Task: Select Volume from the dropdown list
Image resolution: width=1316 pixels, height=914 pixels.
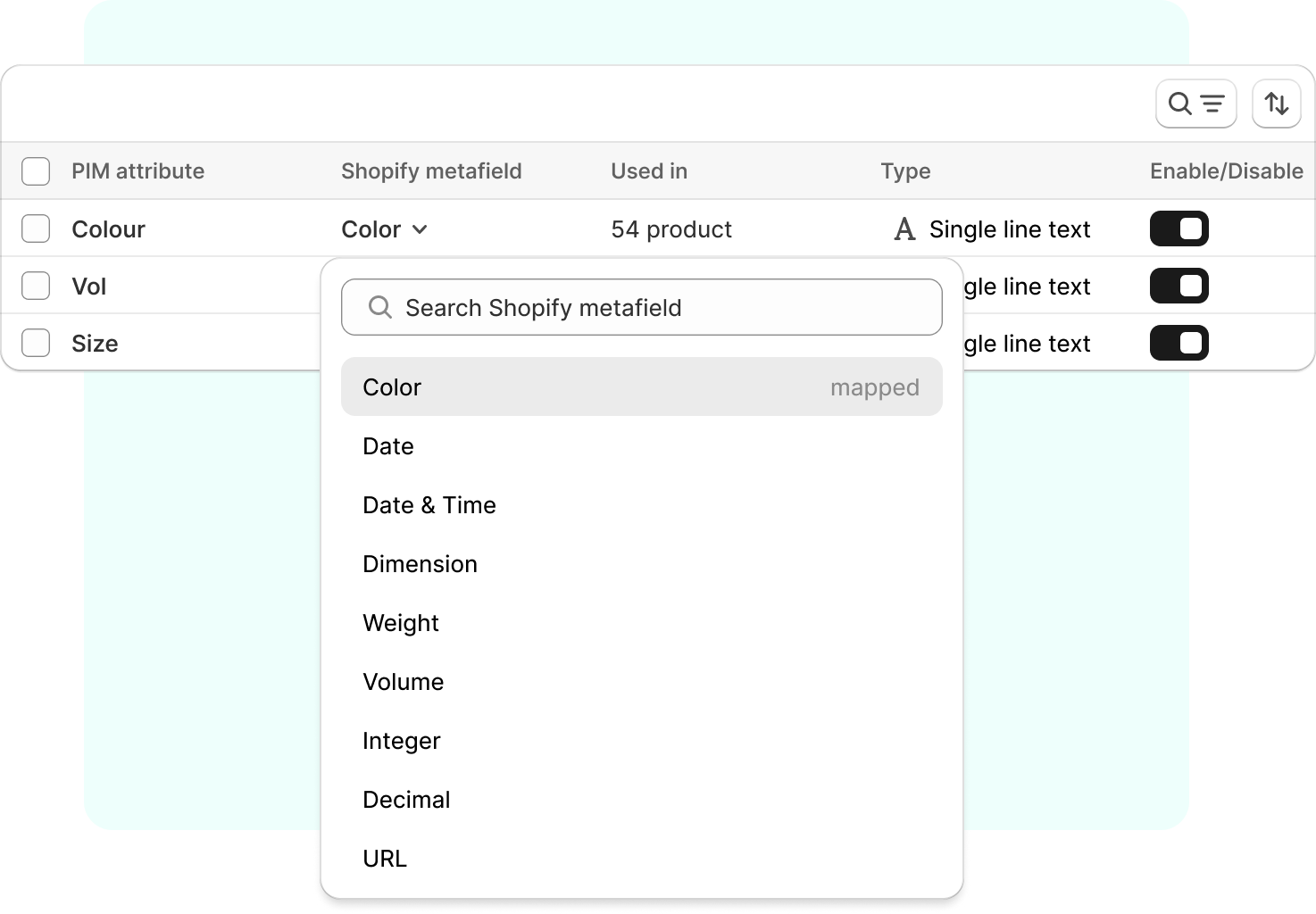Action: (x=404, y=682)
